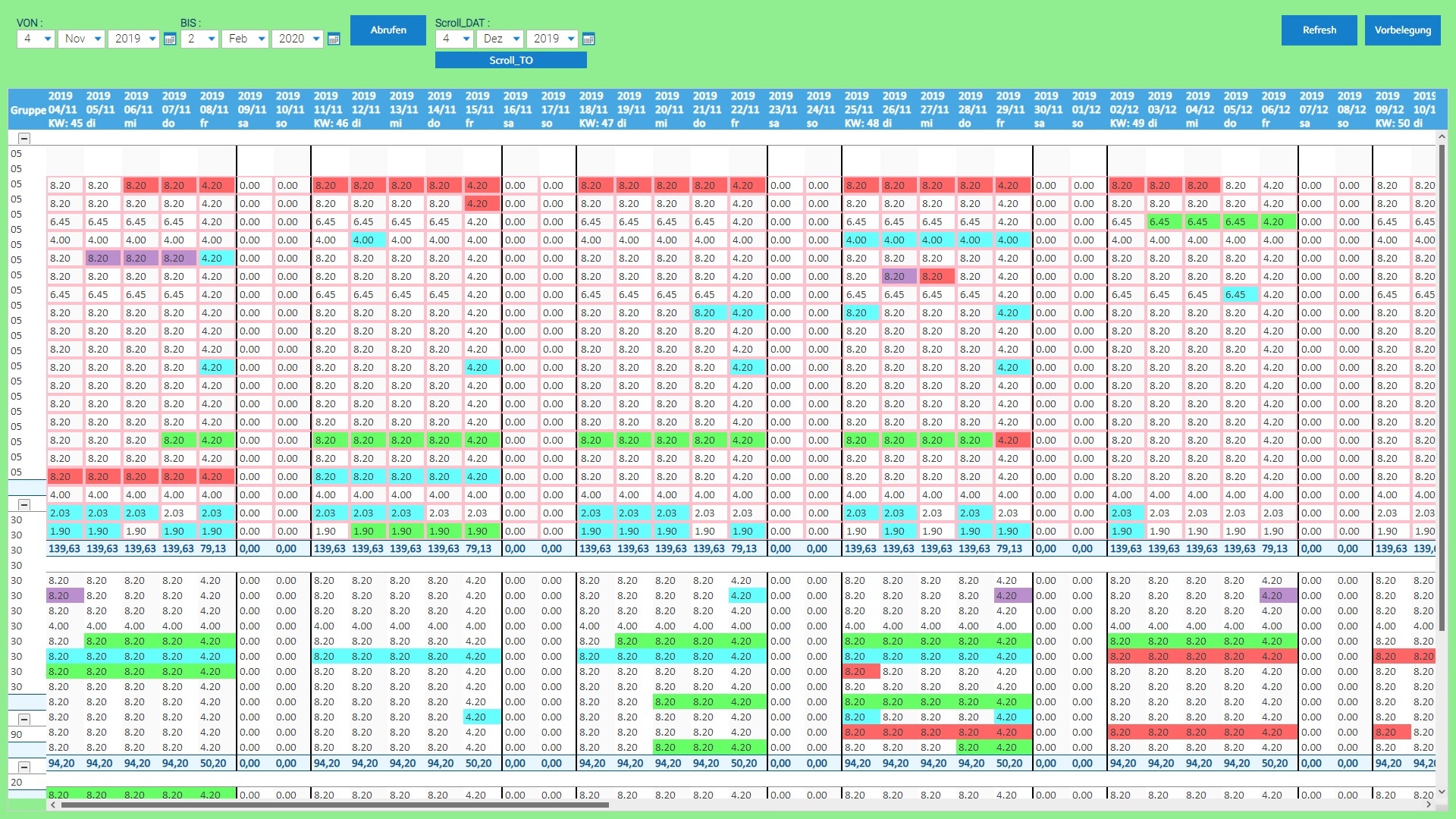Click the Scroll_TO button
1456x819 pixels.
[510, 60]
